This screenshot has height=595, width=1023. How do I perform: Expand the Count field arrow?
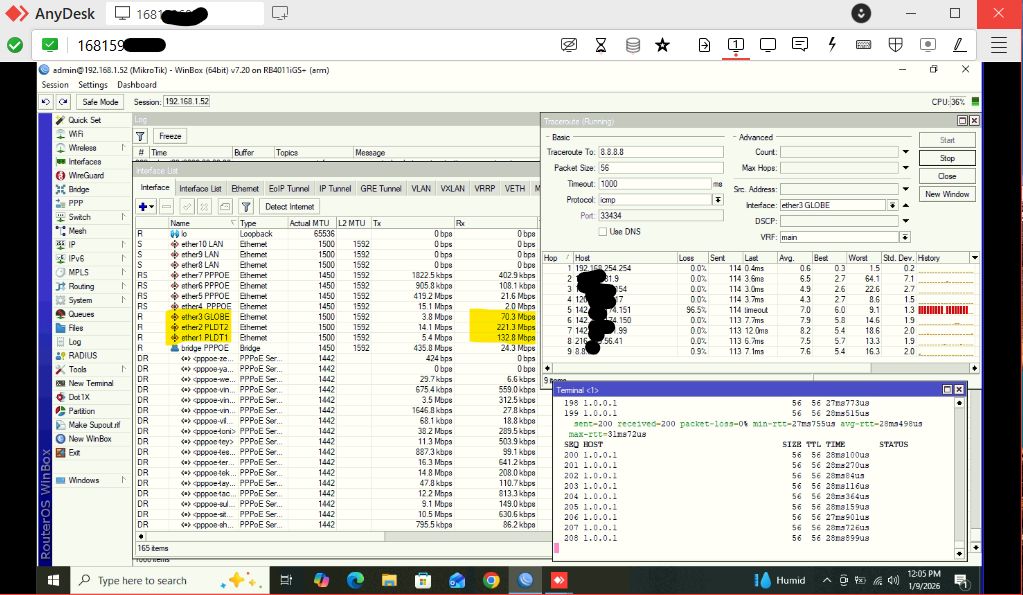click(x=906, y=152)
